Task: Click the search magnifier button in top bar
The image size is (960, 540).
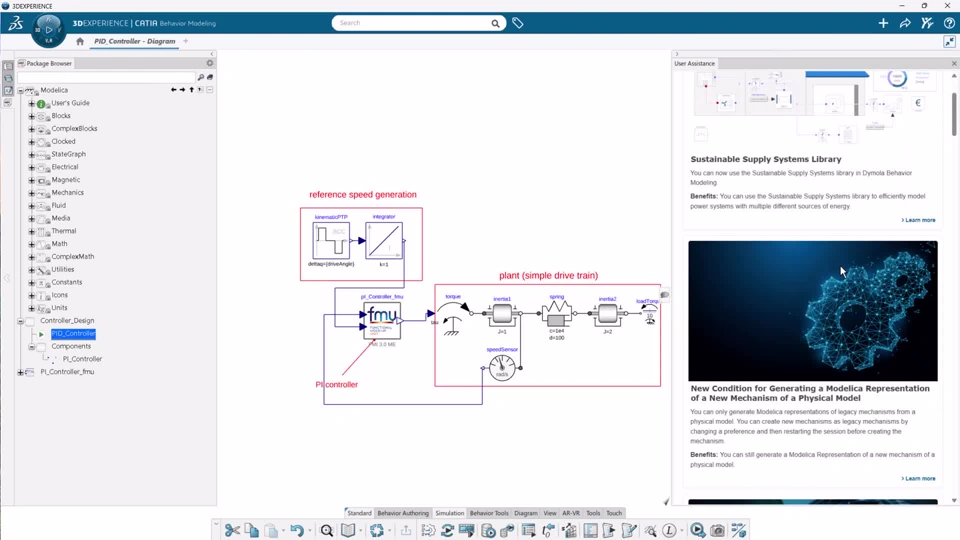Action: [495, 23]
